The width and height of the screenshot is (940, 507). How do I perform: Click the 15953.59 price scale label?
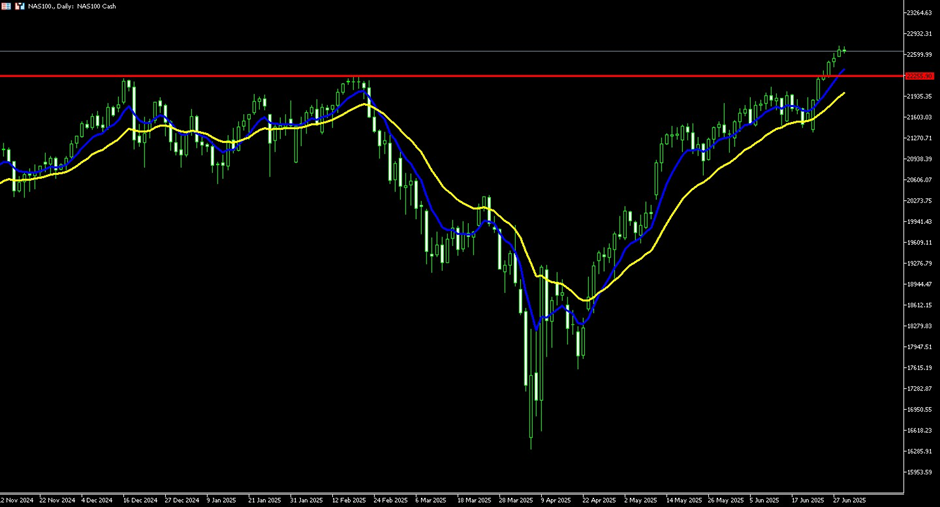pyautogui.click(x=919, y=472)
